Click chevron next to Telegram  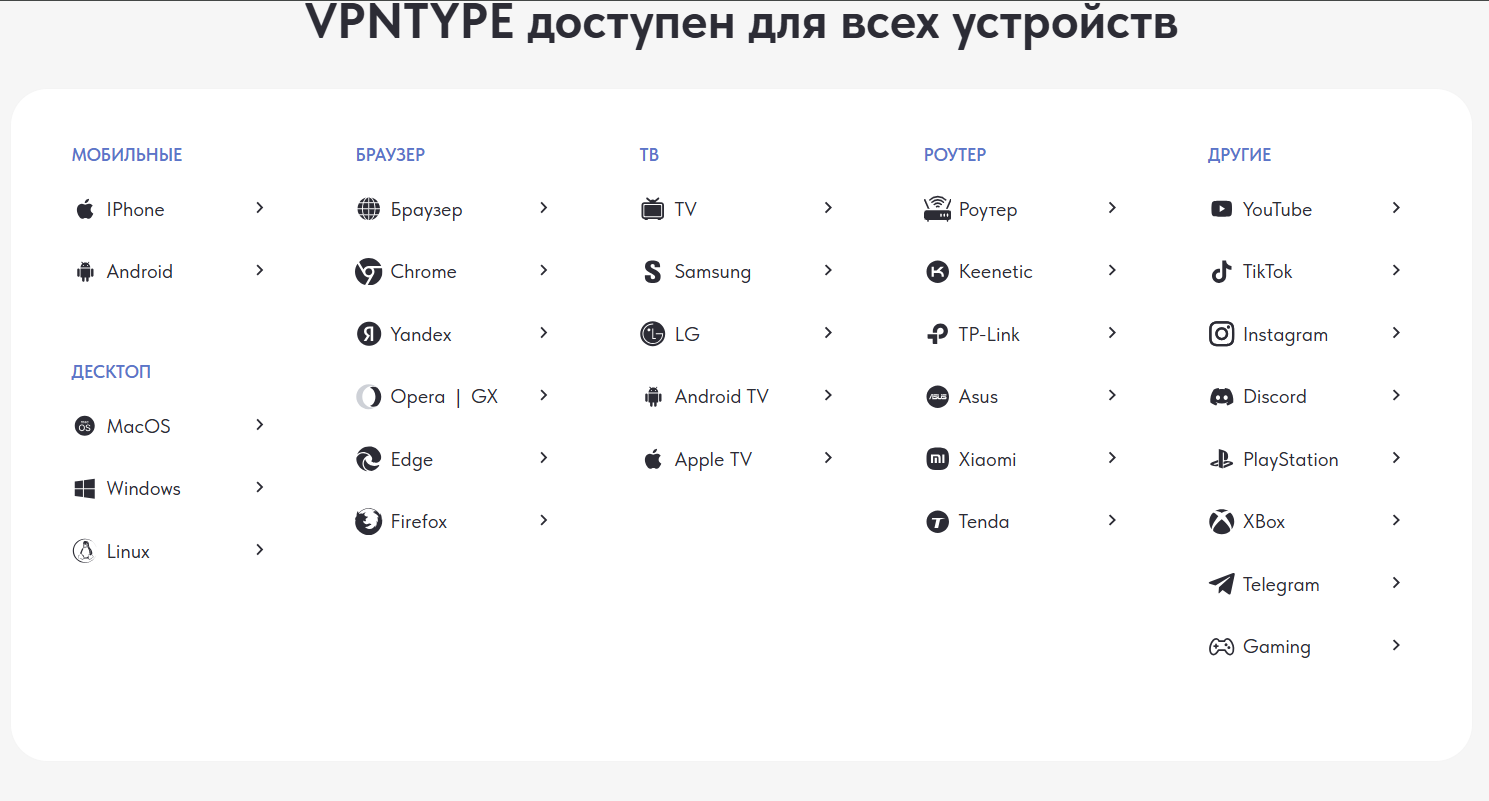tap(1396, 583)
